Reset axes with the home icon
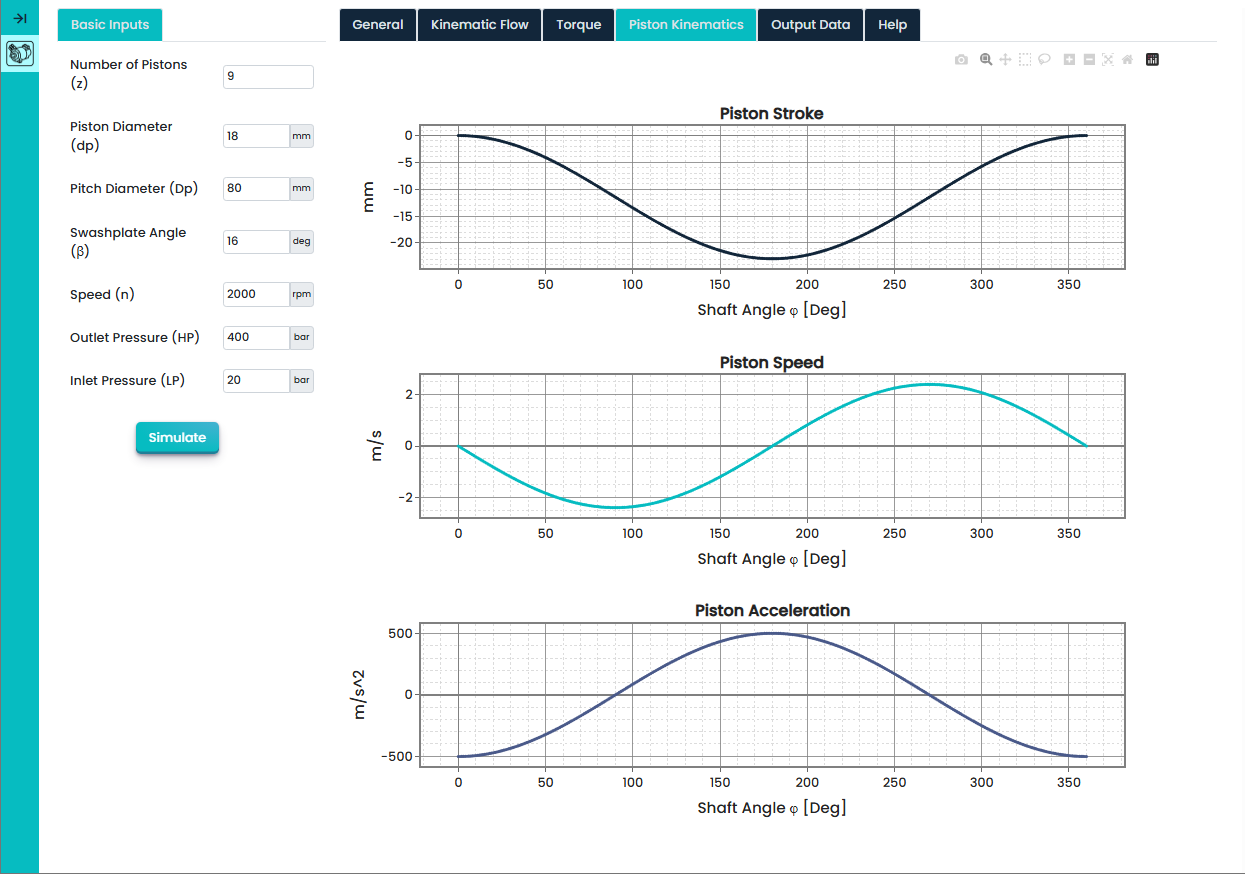 (1127, 60)
